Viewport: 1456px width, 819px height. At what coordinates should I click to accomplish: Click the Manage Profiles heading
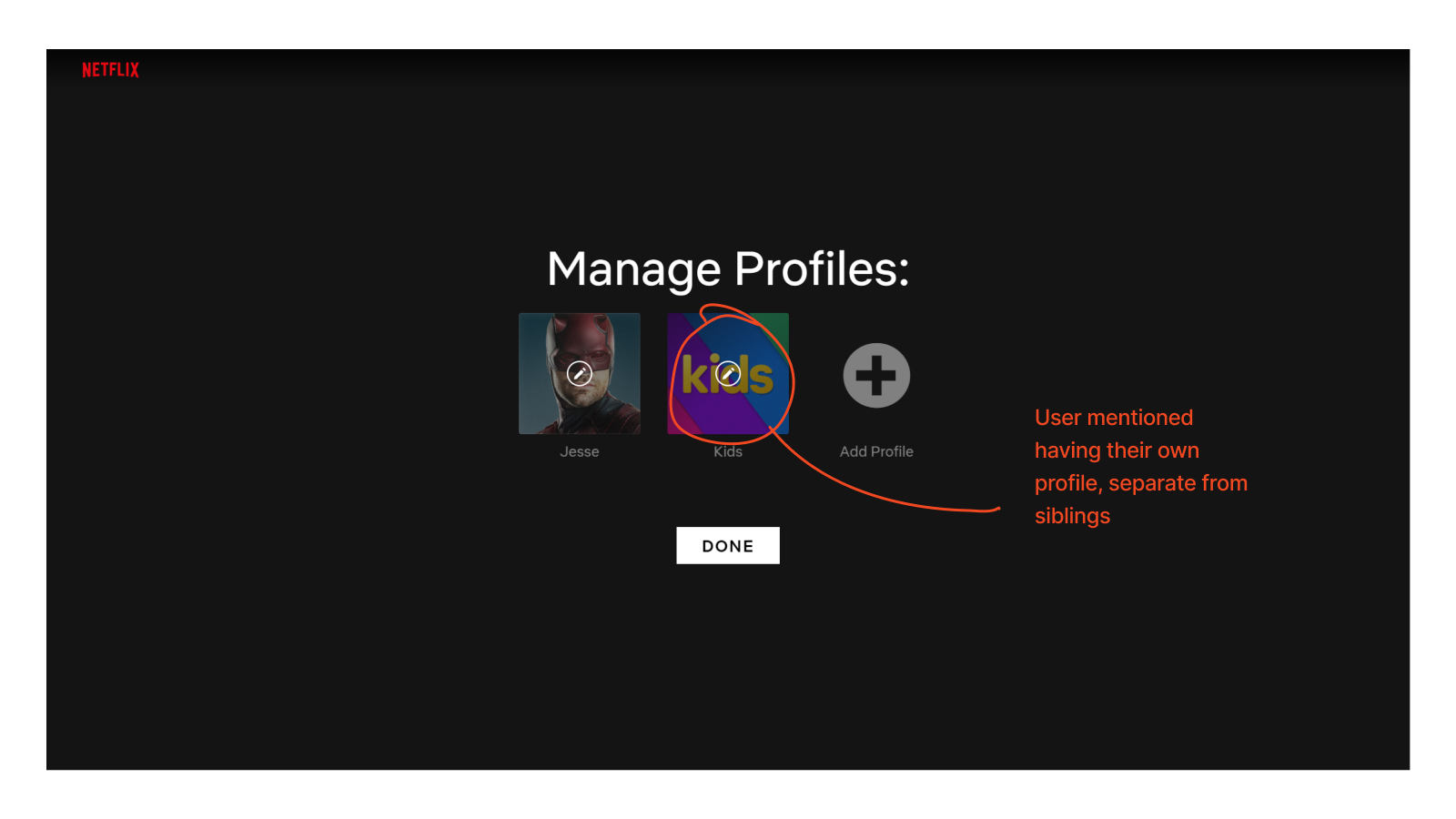727,268
